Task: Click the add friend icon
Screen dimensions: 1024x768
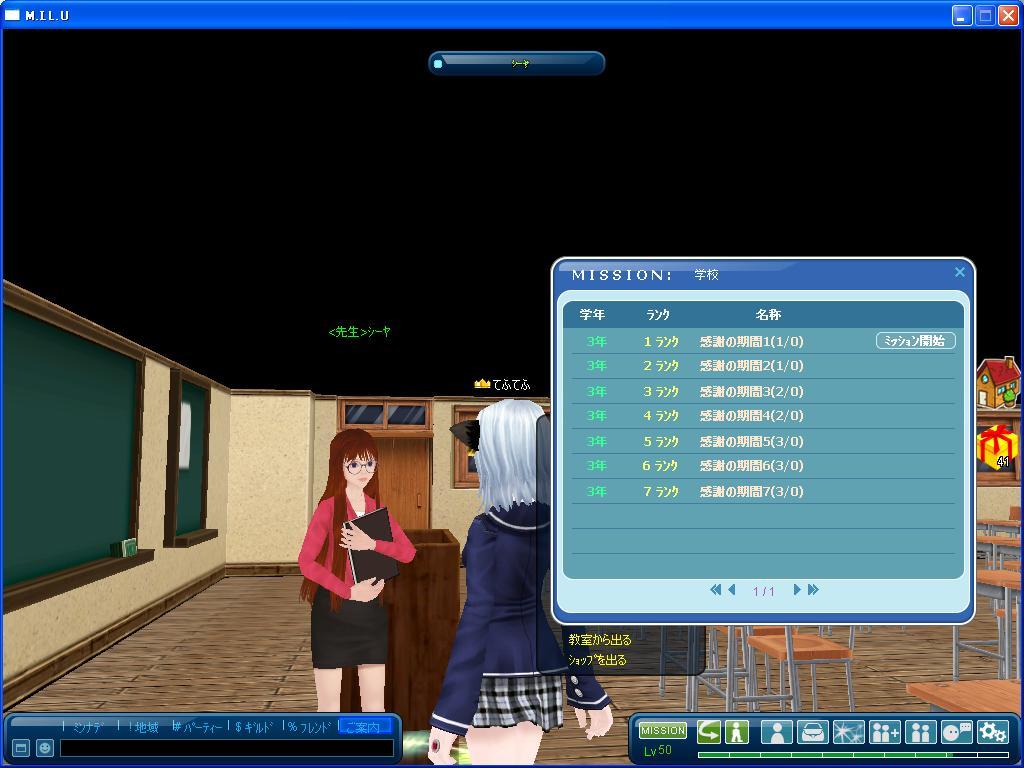Action: (x=884, y=731)
